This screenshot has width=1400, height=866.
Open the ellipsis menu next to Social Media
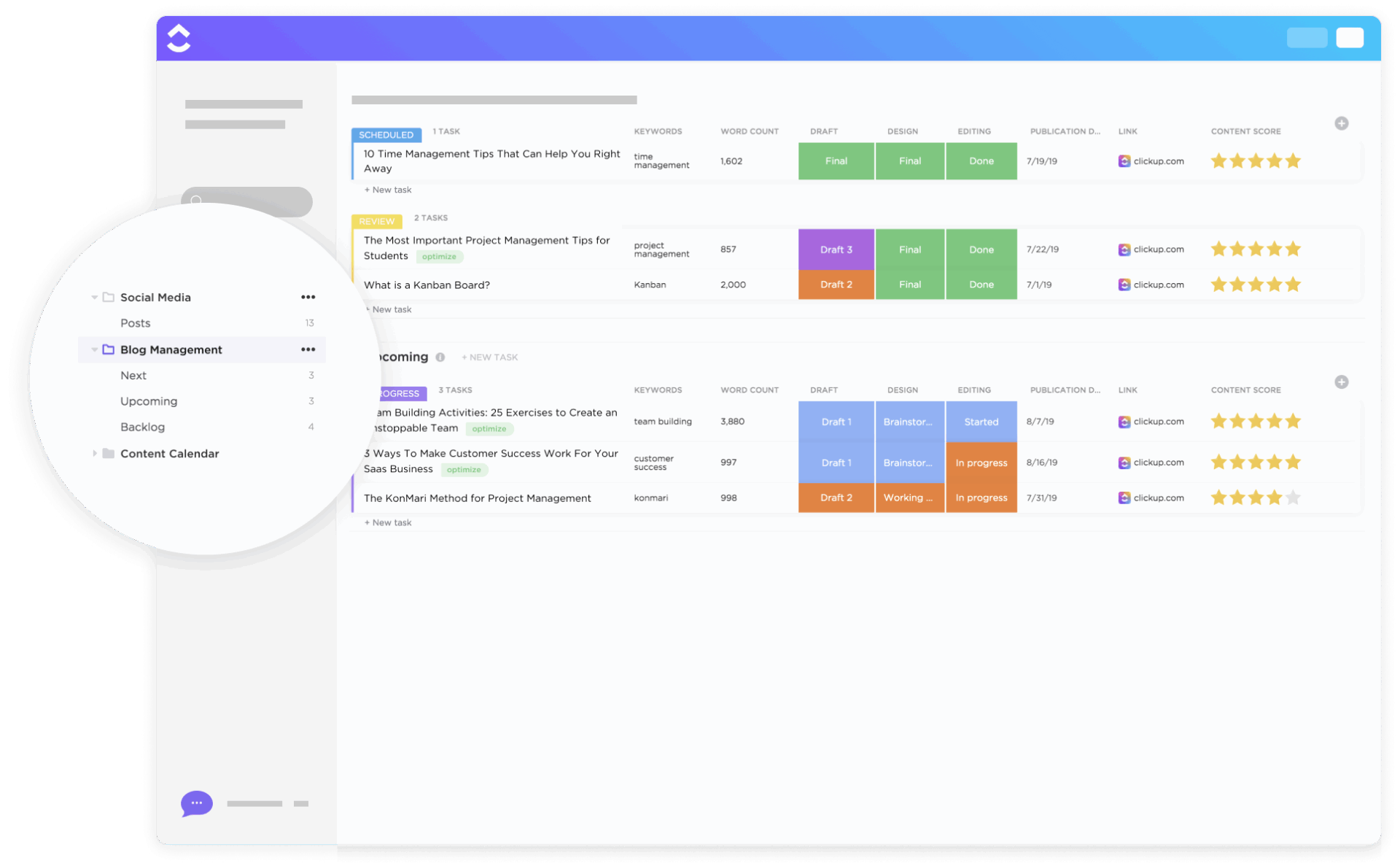[x=308, y=297]
